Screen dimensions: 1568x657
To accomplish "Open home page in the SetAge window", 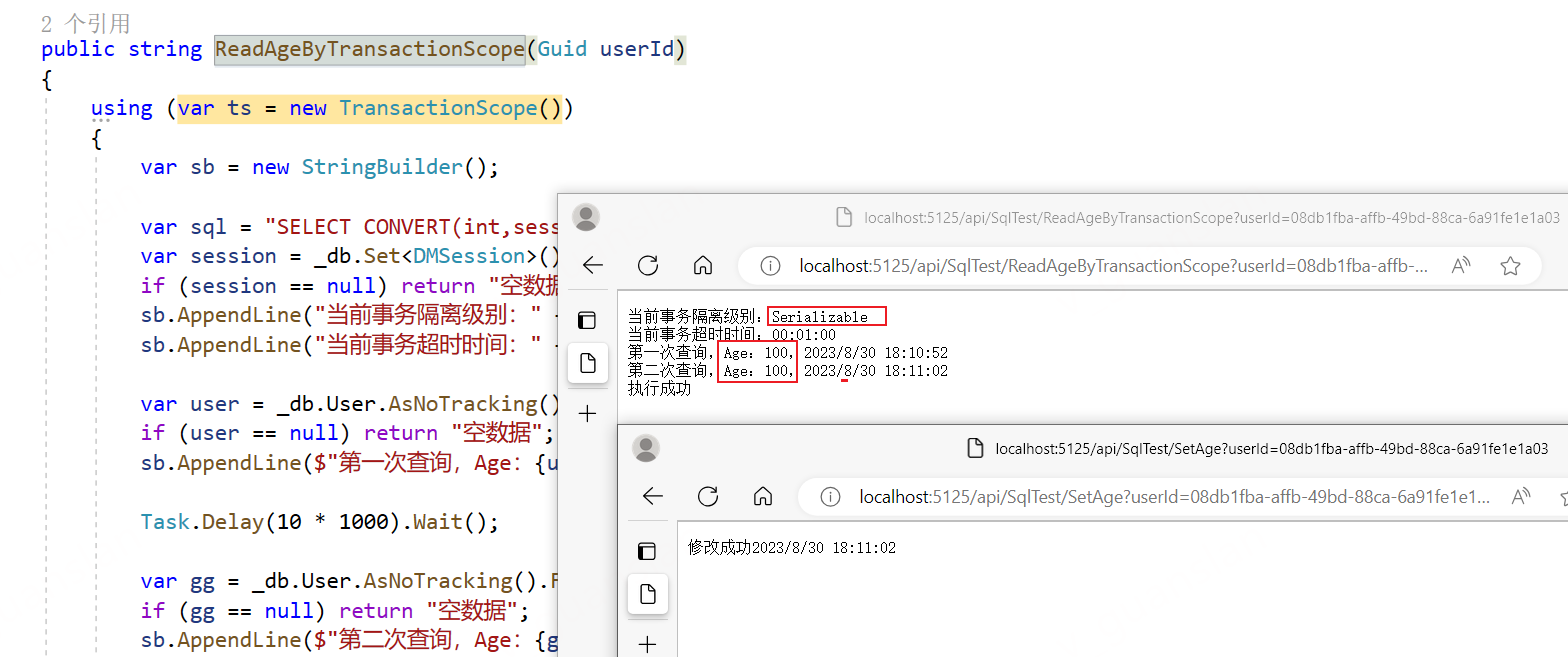I will pos(763,496).
